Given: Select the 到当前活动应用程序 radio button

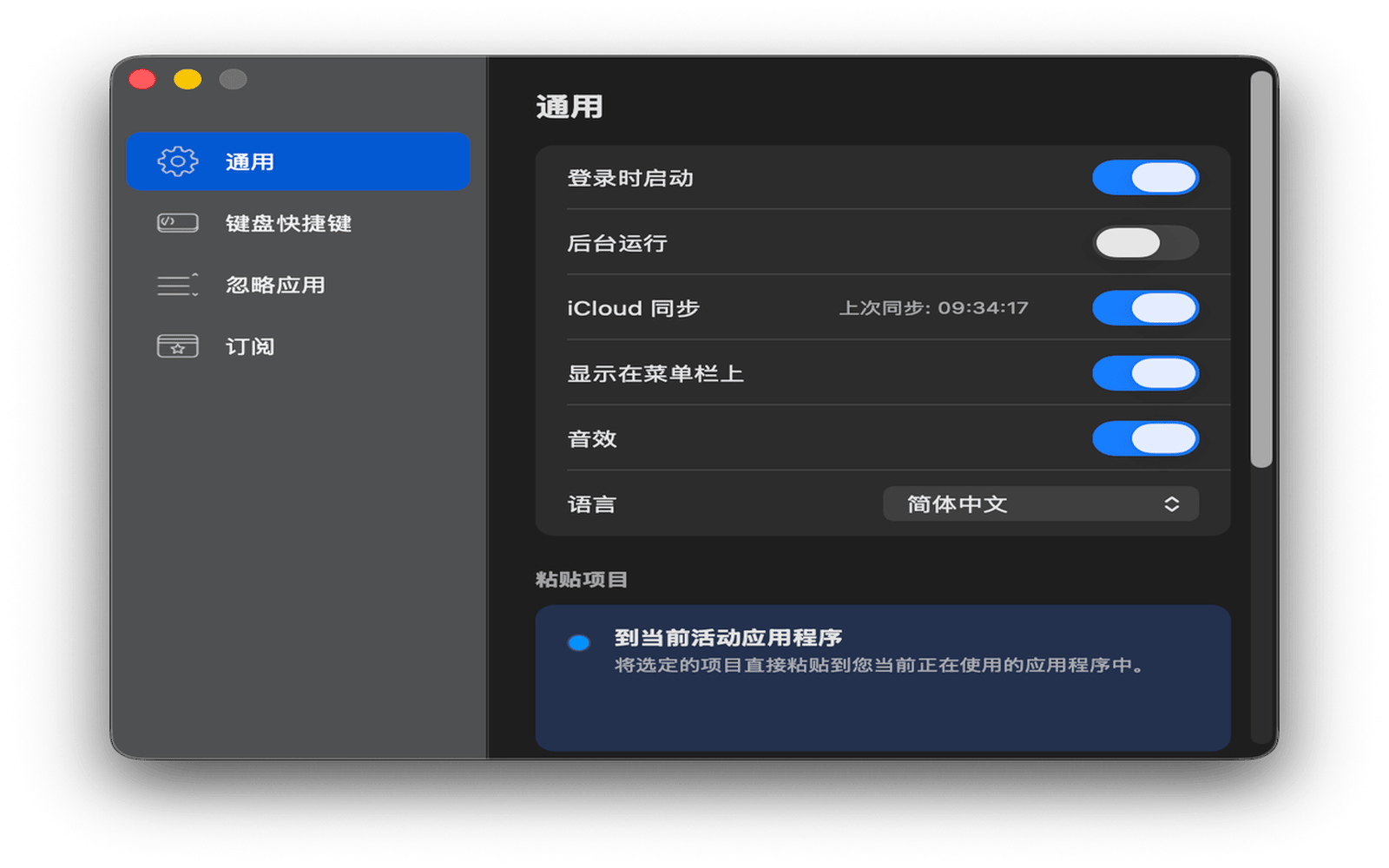Looking at the screenshot, I should tap(579, 642).
